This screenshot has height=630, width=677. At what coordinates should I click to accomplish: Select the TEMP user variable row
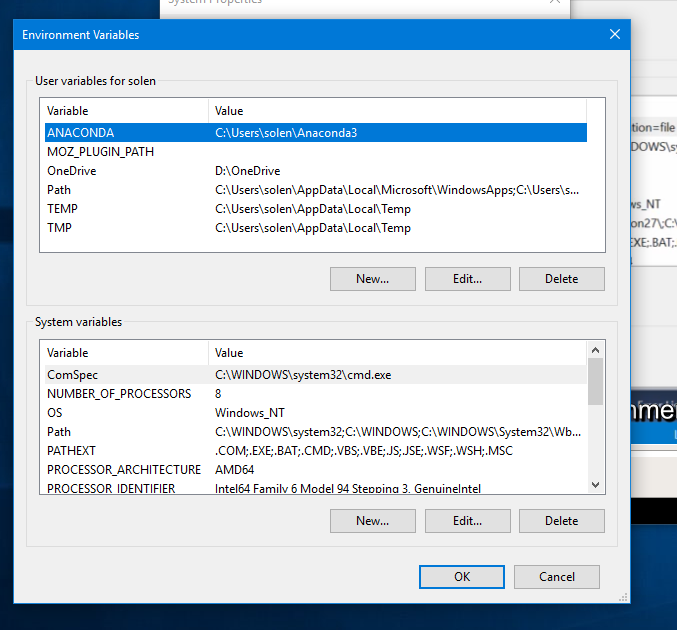click(316, 209)
